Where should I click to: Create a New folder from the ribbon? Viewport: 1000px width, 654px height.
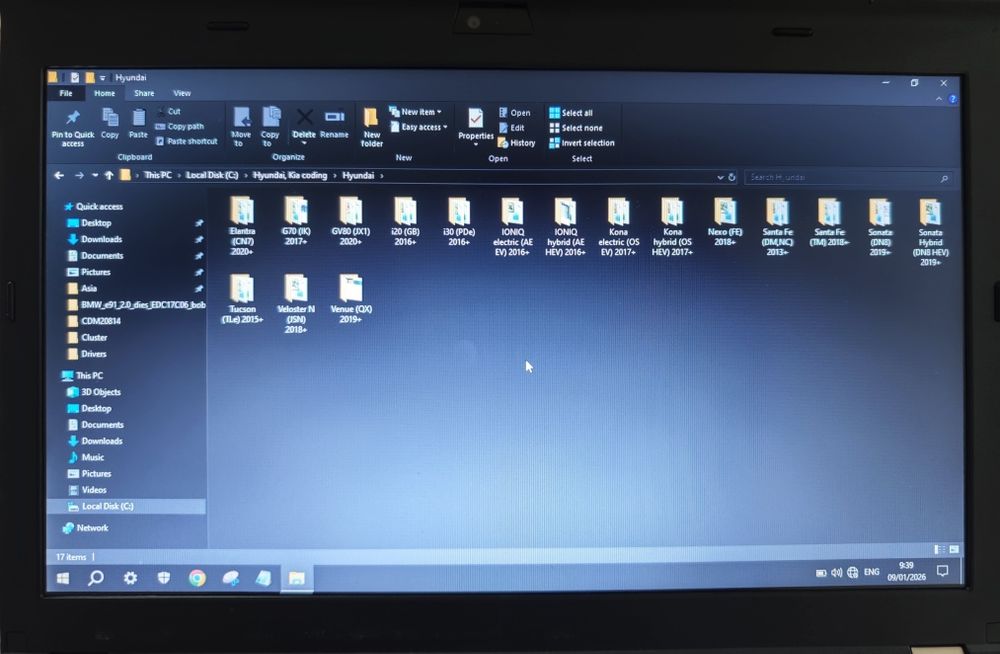371,128
